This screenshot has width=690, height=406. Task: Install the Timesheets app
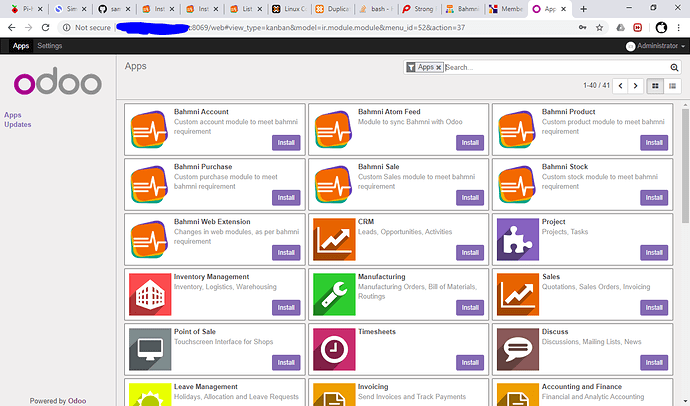tap(470, 362)
